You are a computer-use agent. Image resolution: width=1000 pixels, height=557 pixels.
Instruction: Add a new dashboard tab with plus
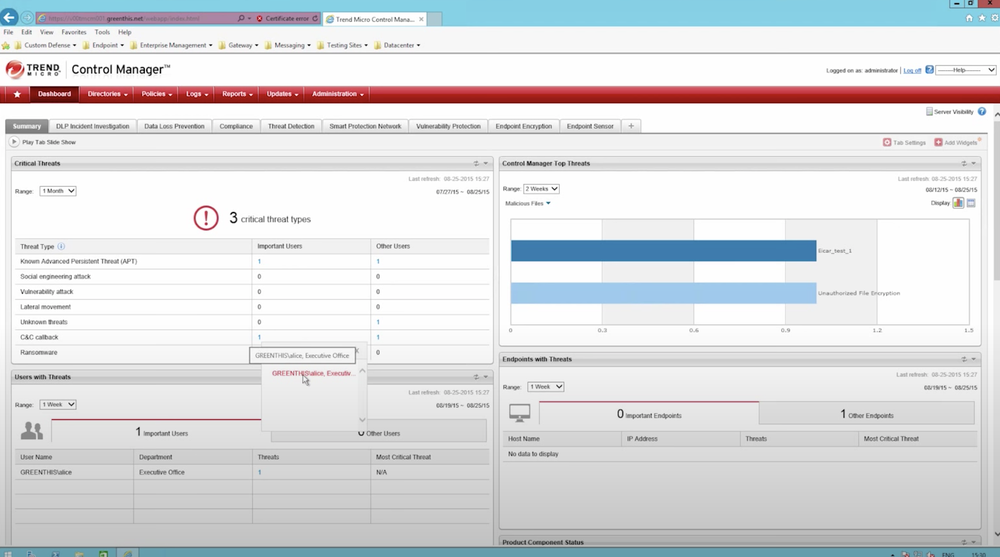(631, 126)
